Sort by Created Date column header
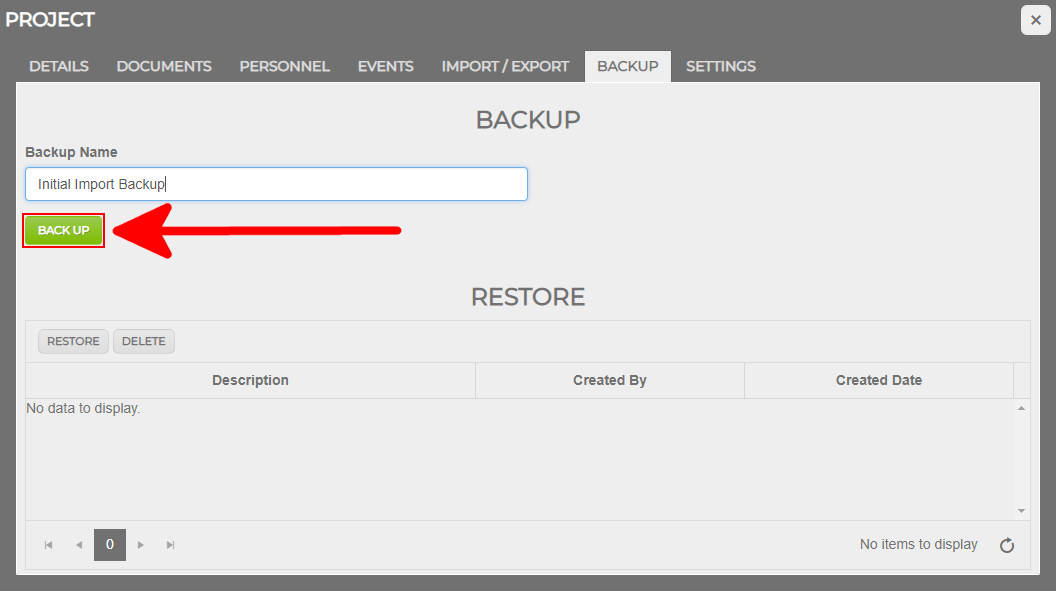The width and height of the screenshot is (1056, 591). [x=878, y=380]
